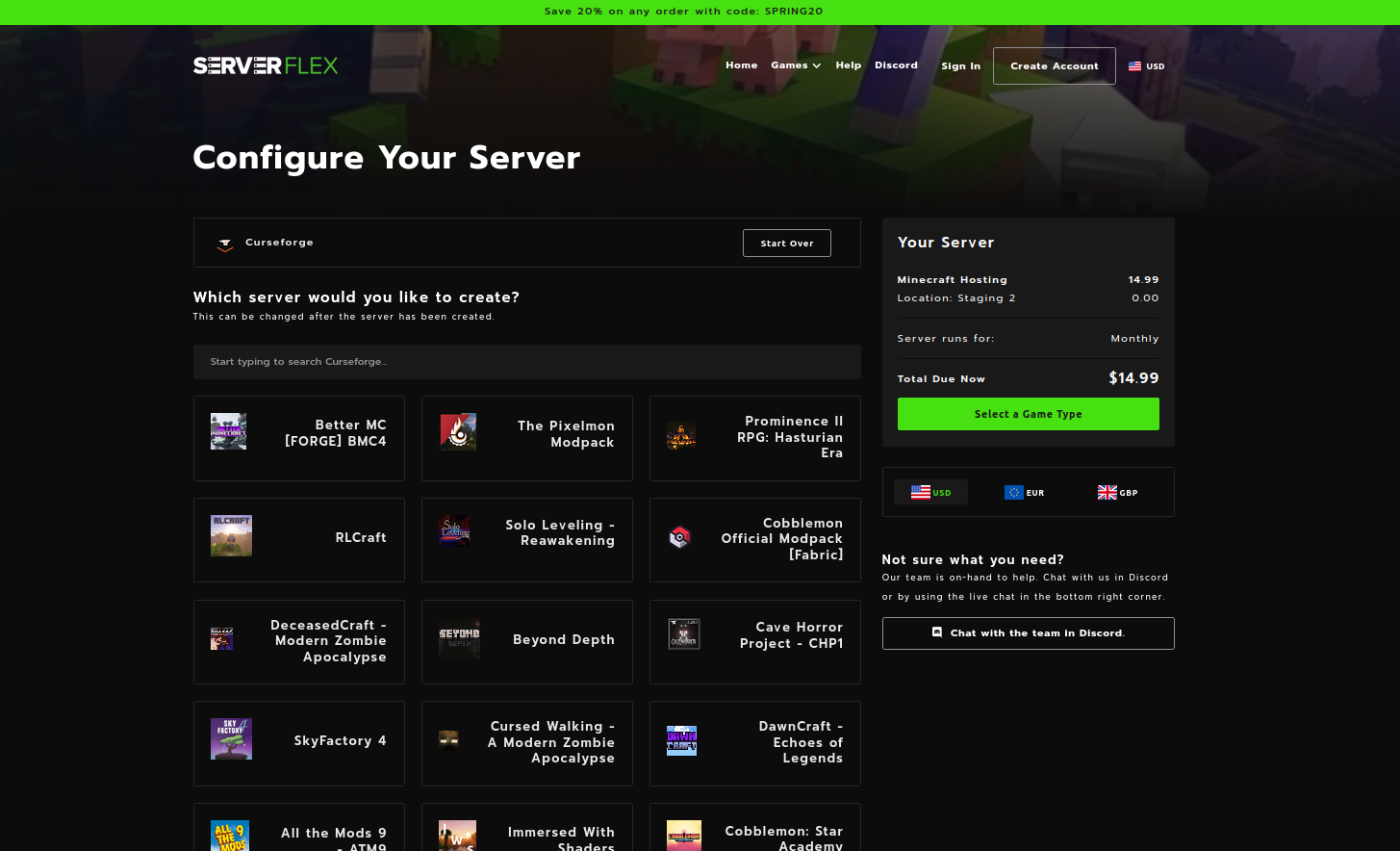Select DawnCraft - Echoes of Legends title
The height and width of the screenshot is (851, 1400).
pyautogui.click(x=801, y=742)
